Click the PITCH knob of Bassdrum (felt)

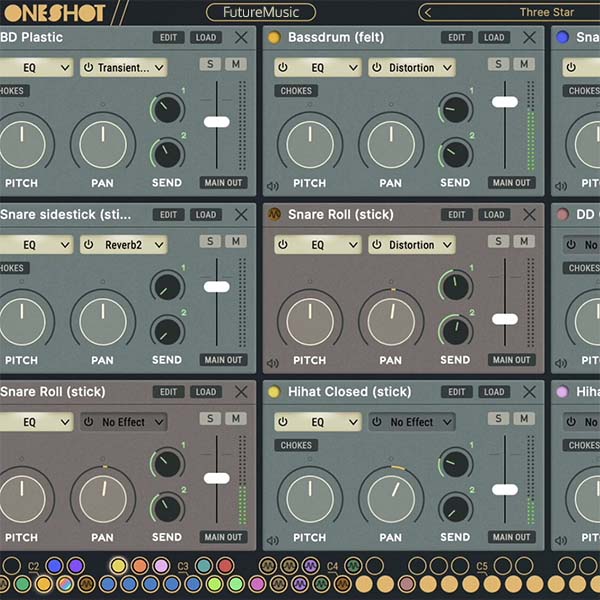click(310, 144)
